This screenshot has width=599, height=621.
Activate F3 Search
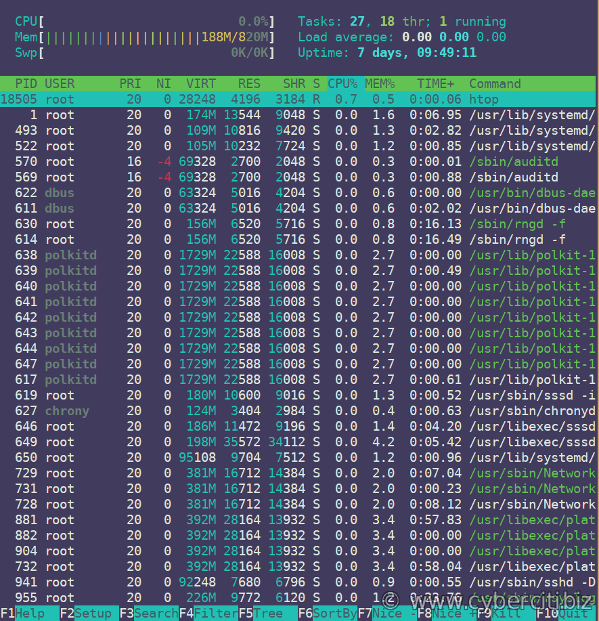(149, 613)
